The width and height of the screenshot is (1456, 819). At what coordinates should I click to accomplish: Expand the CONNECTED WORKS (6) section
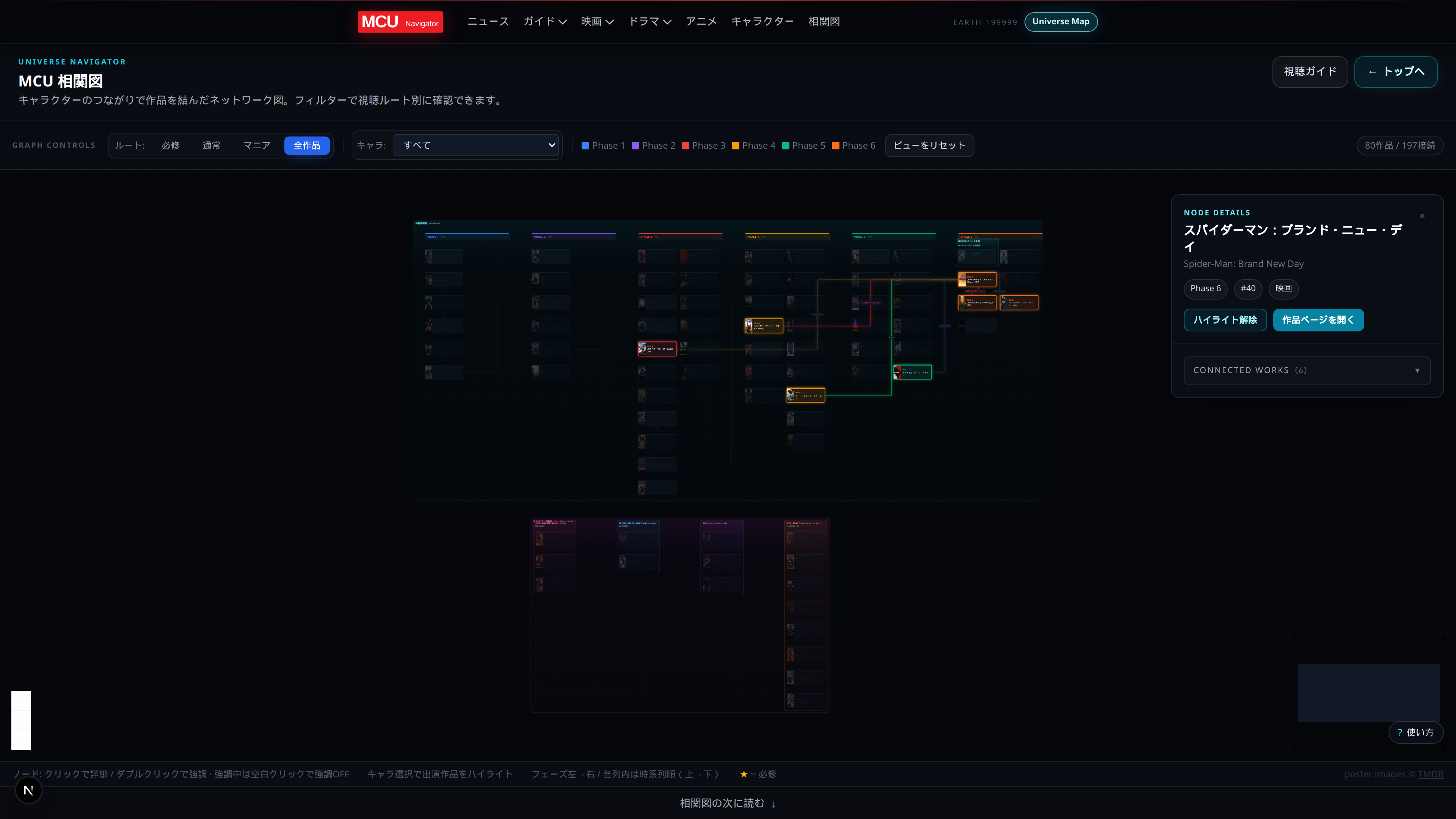tap(1307, 370)
